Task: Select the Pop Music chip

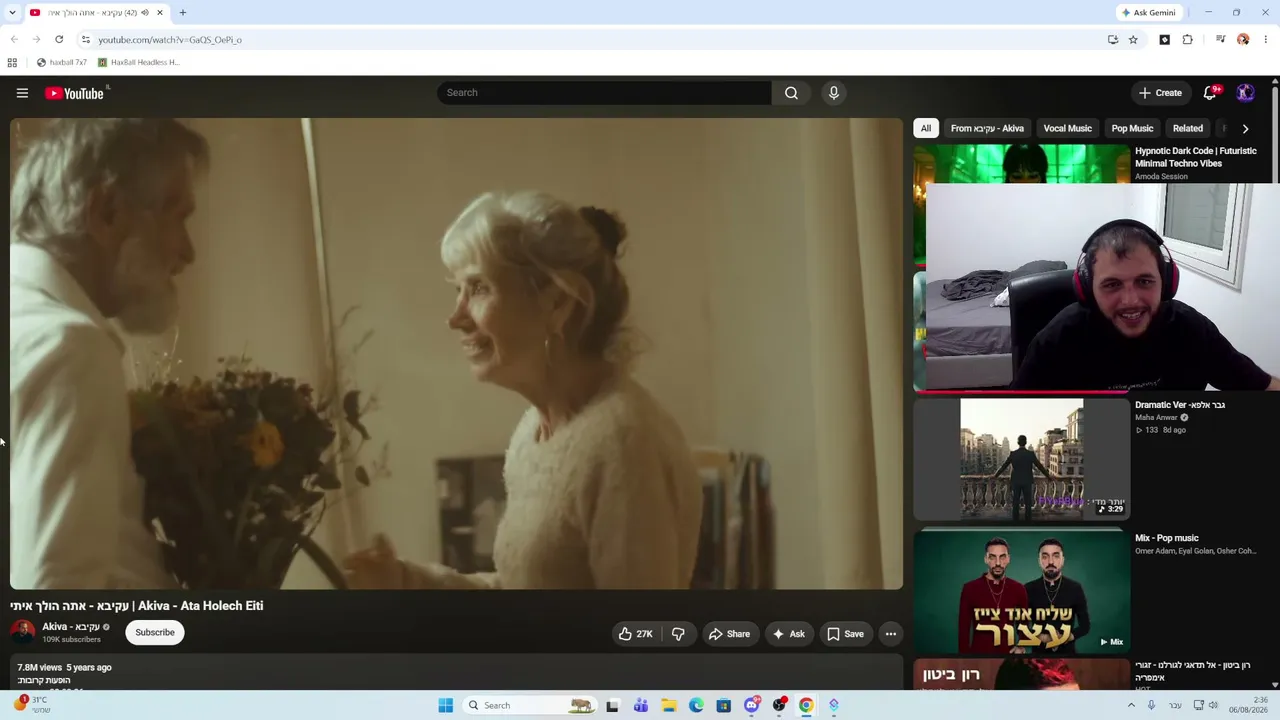Action: [x=1132, y=128]
